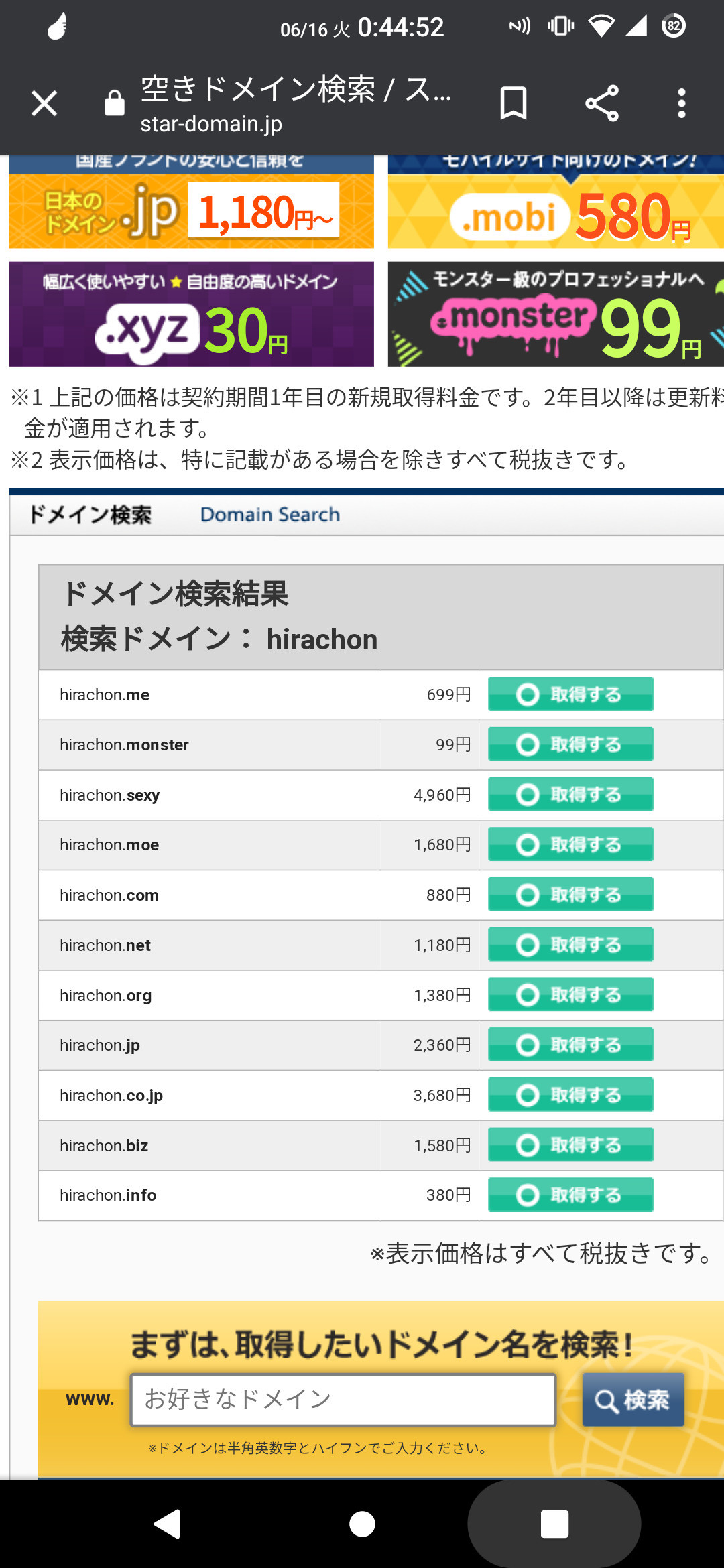
Task: Click 取得する for hirachon.com
Action: (570, 895)
